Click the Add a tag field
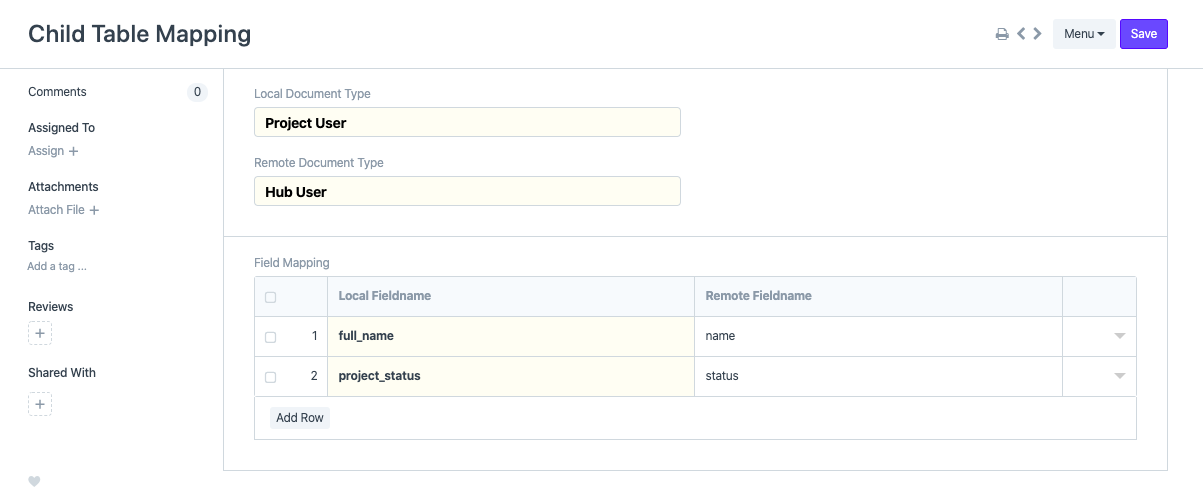 point(57,267)
